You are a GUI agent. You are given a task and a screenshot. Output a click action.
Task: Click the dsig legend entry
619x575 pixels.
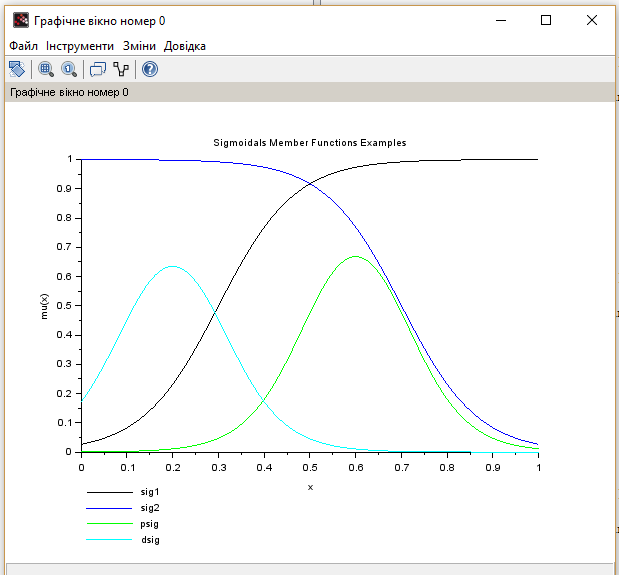[150, 539]
